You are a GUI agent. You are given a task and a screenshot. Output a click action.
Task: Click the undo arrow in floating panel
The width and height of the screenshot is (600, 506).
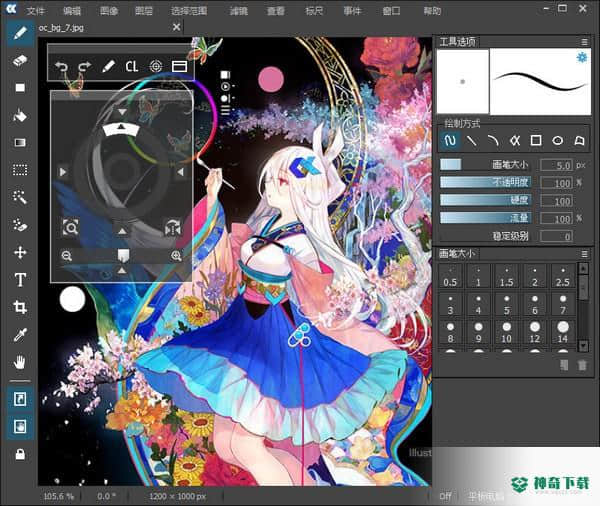click(x=61, y=67)
